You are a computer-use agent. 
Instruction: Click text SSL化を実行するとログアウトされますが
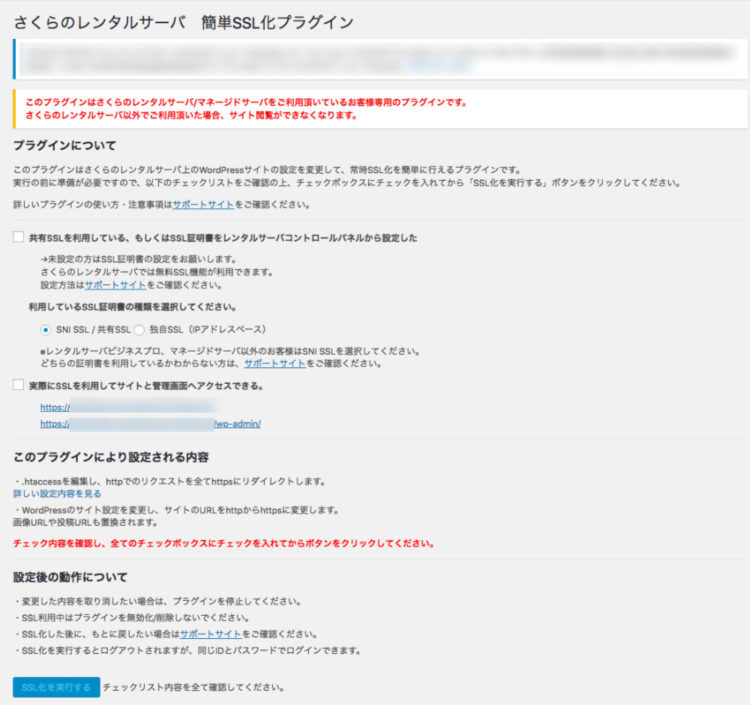tap(188, 650)
